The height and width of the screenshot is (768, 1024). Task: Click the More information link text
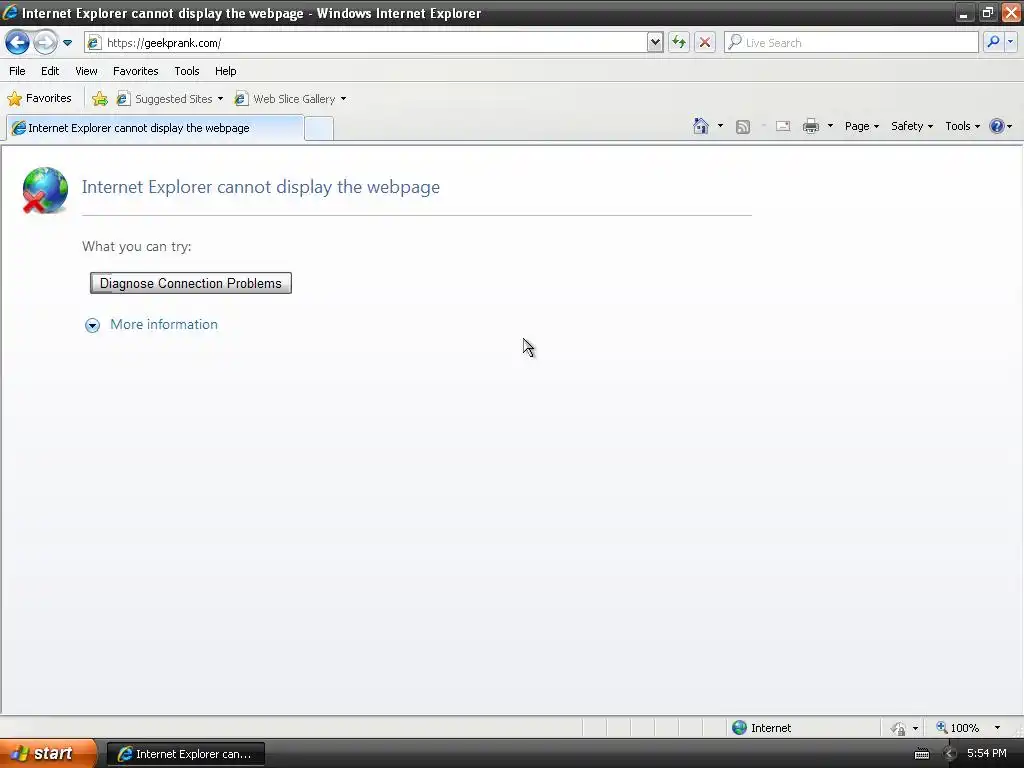point(164,325)
